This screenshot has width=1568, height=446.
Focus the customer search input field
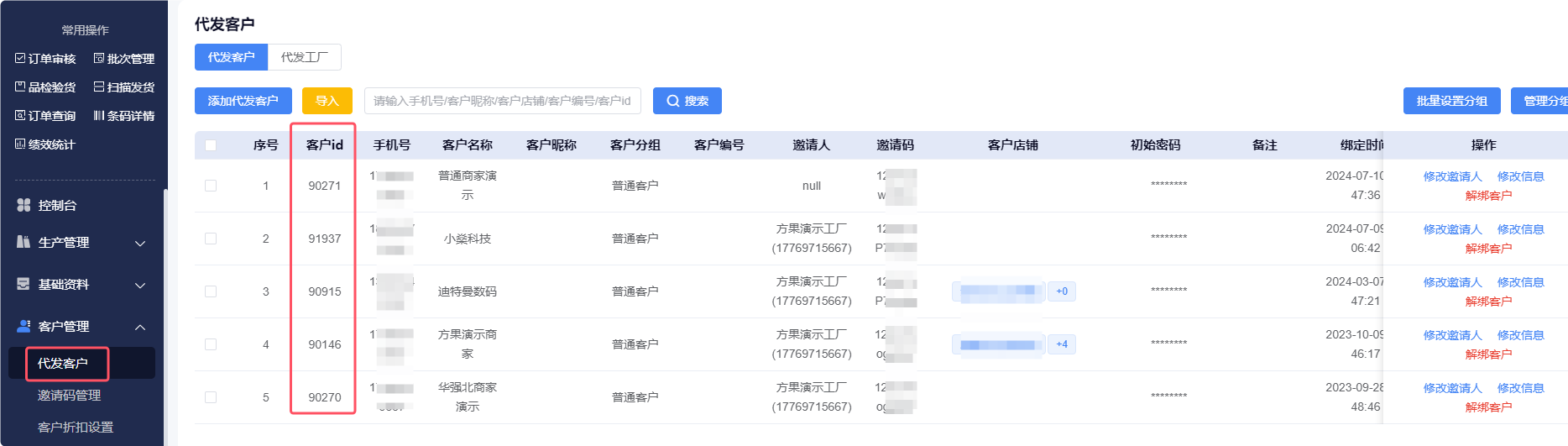click(x=502, y=101)
